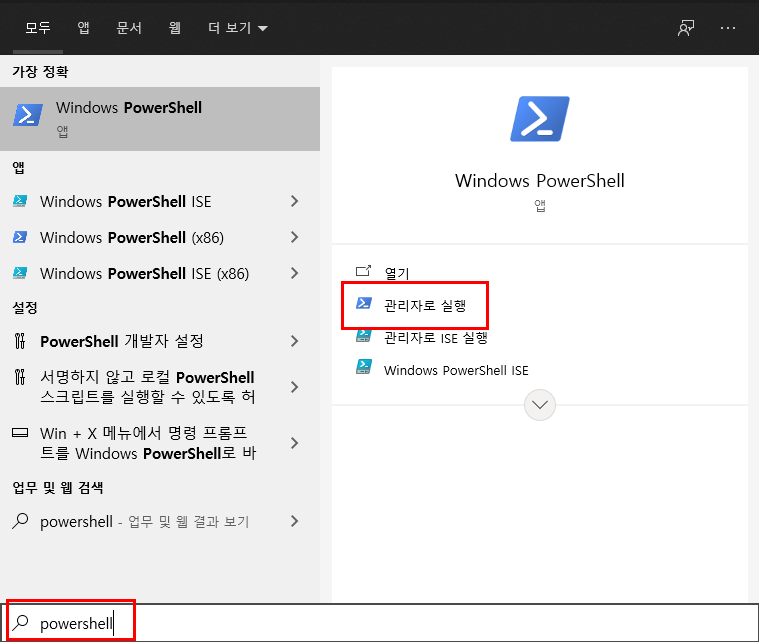Select the Windows PowerShell ISE app result

click(160, 201)
